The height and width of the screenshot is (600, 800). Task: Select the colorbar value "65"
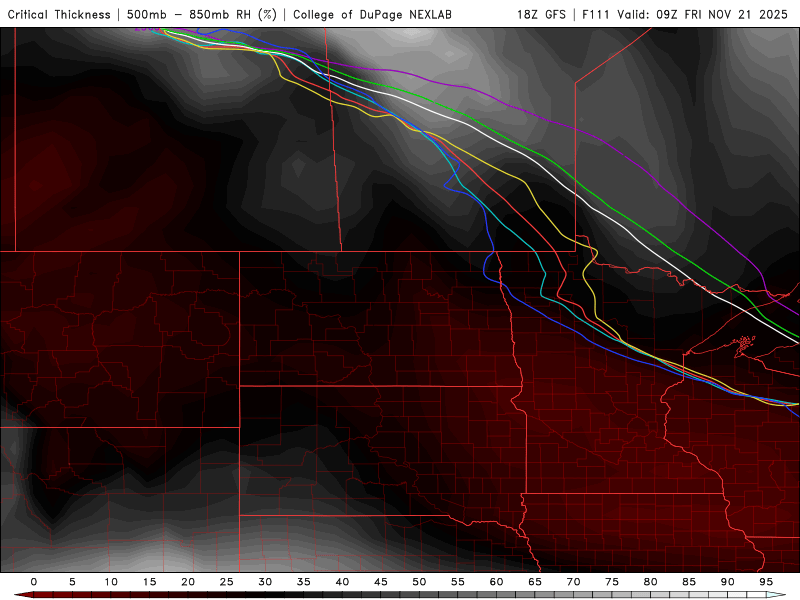(535, 582)
